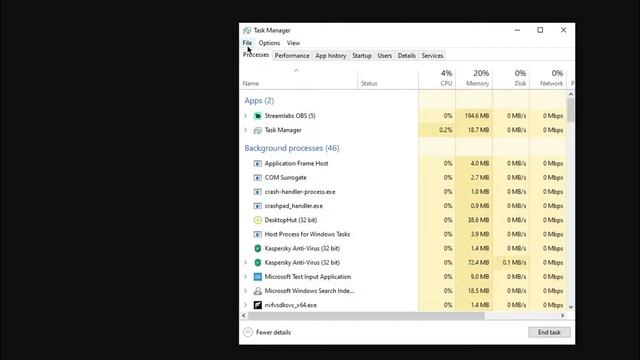This screenshot has width=640, height=360.
Task: Switch to the Performance tab
Action: coord(292,56)
